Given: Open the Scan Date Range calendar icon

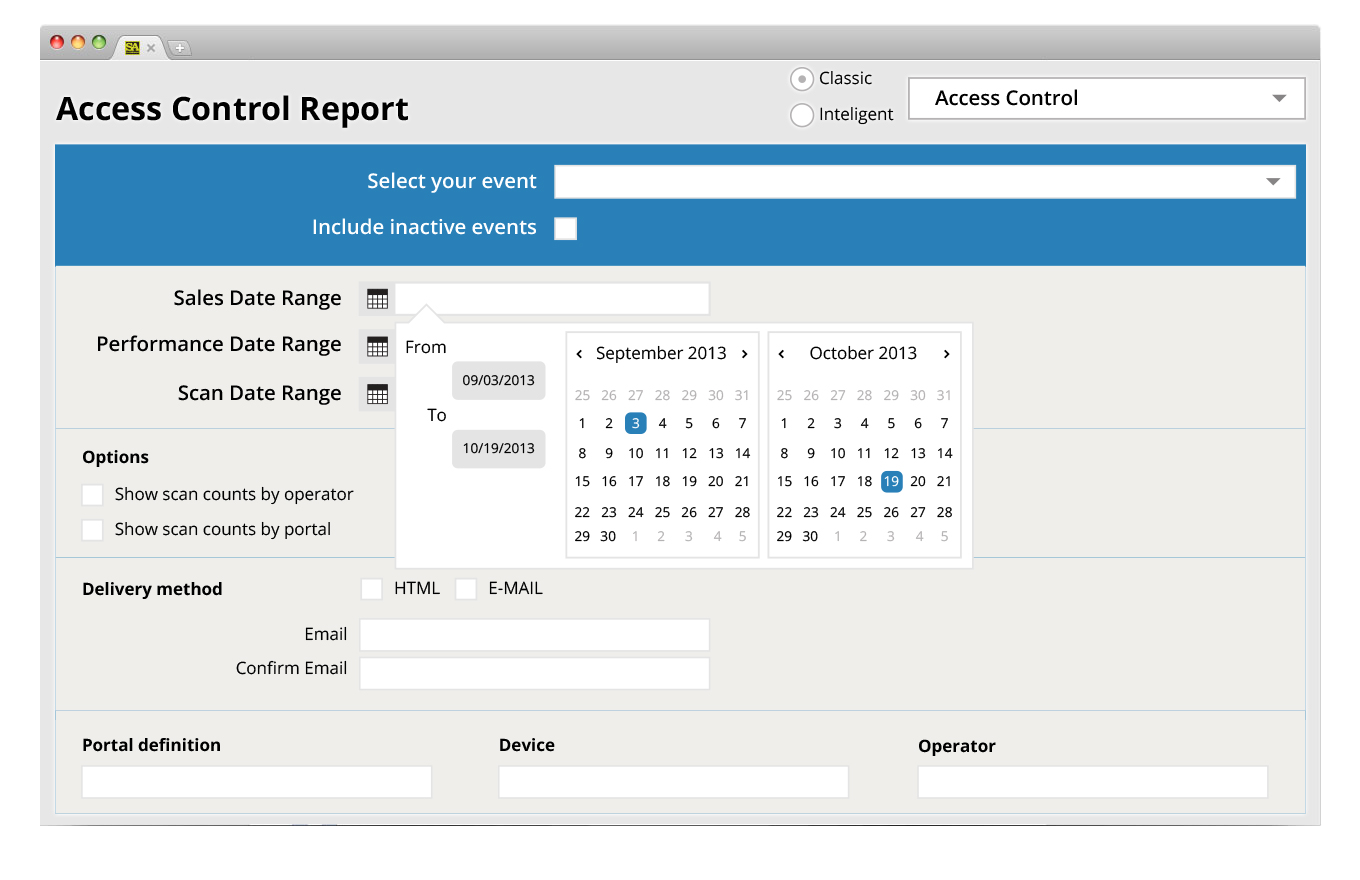Looking at the screenshot, I should tap(377, 395).
